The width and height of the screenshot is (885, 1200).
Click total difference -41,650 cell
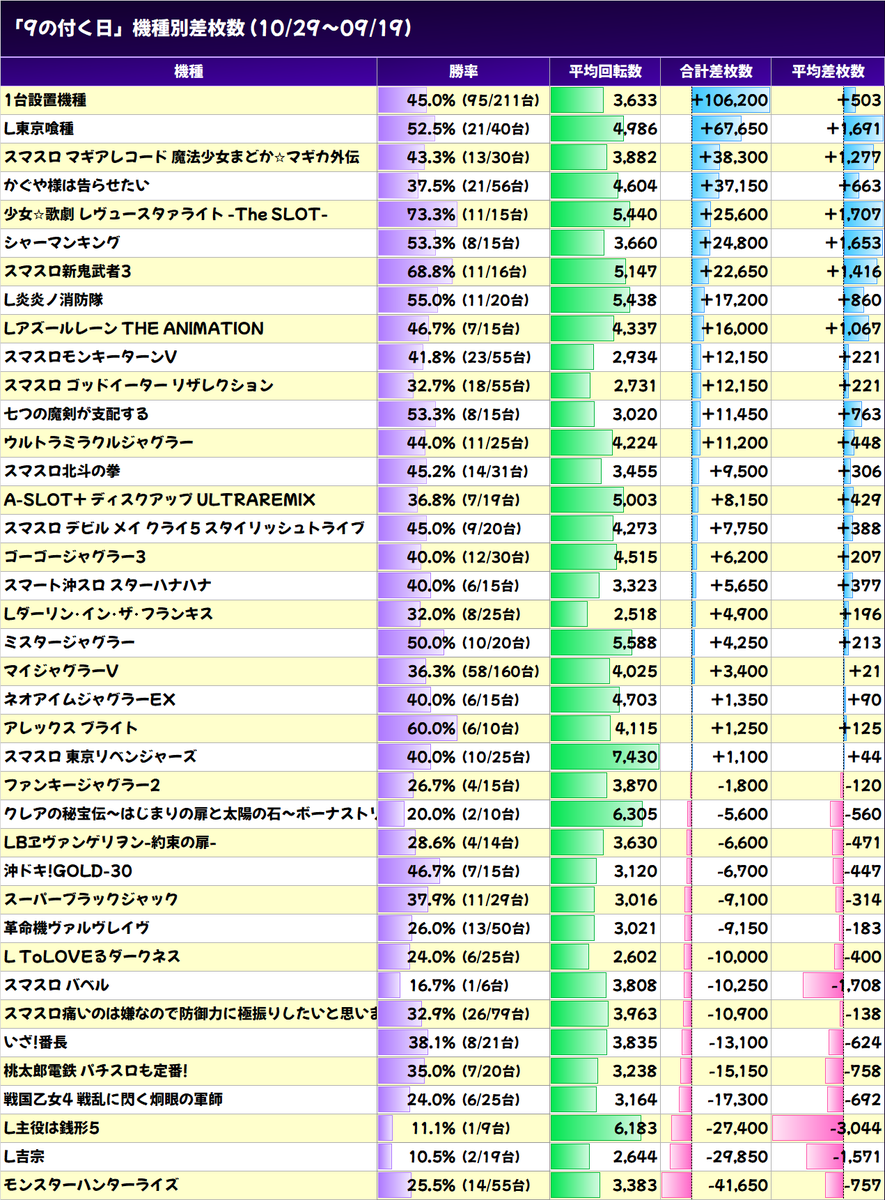click(x=716, y=1184)
